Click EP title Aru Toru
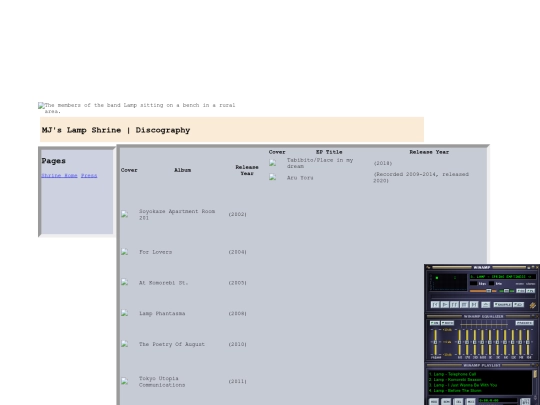This screenshot has height=405, width=540. (x=300, y=178)
